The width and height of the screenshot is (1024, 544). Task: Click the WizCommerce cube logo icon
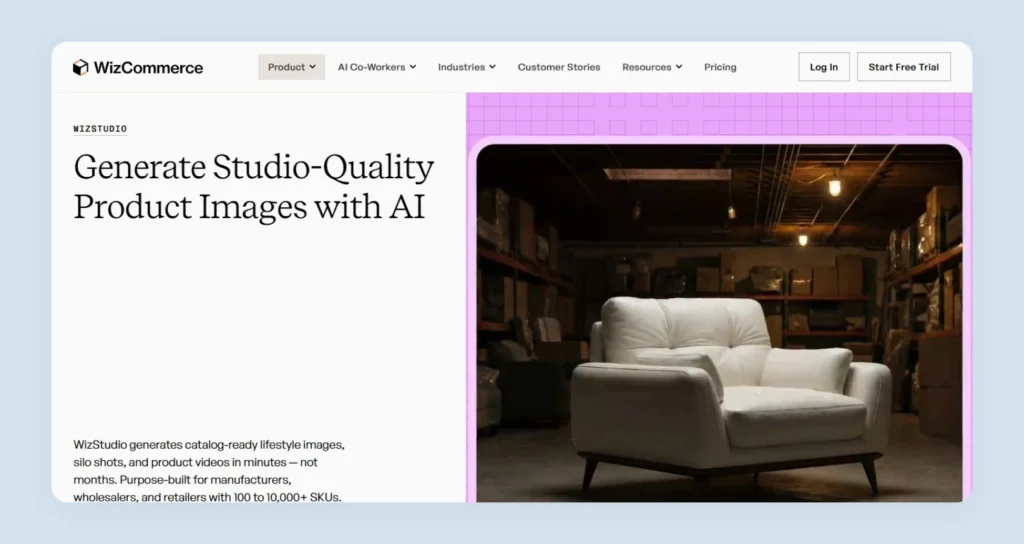point(80,67)
